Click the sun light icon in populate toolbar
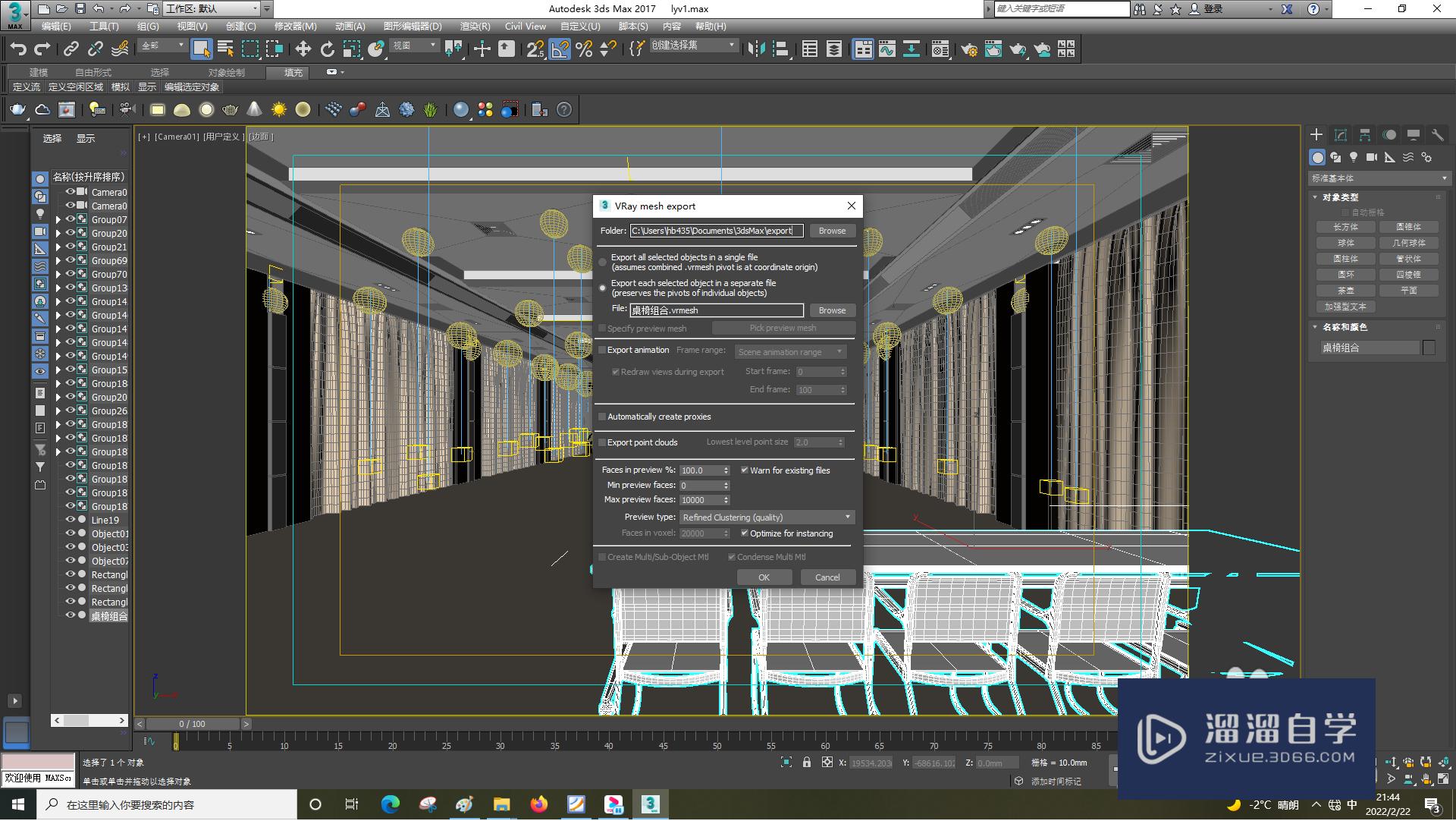Screen dimensions: 1456x821 [x=278, y=110]
